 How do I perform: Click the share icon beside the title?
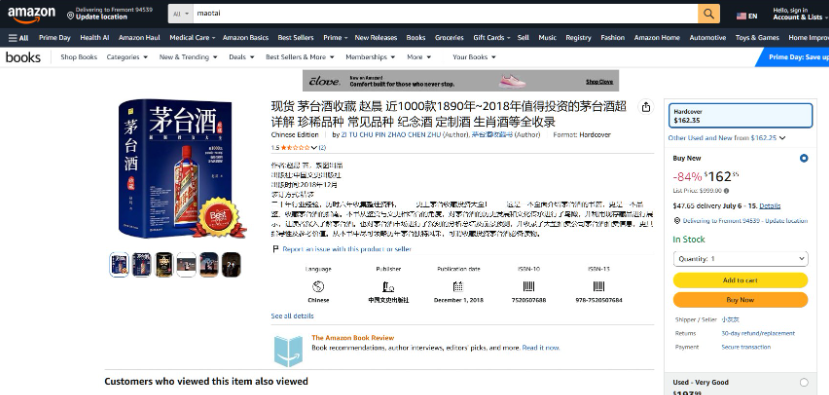pos(646,107)
